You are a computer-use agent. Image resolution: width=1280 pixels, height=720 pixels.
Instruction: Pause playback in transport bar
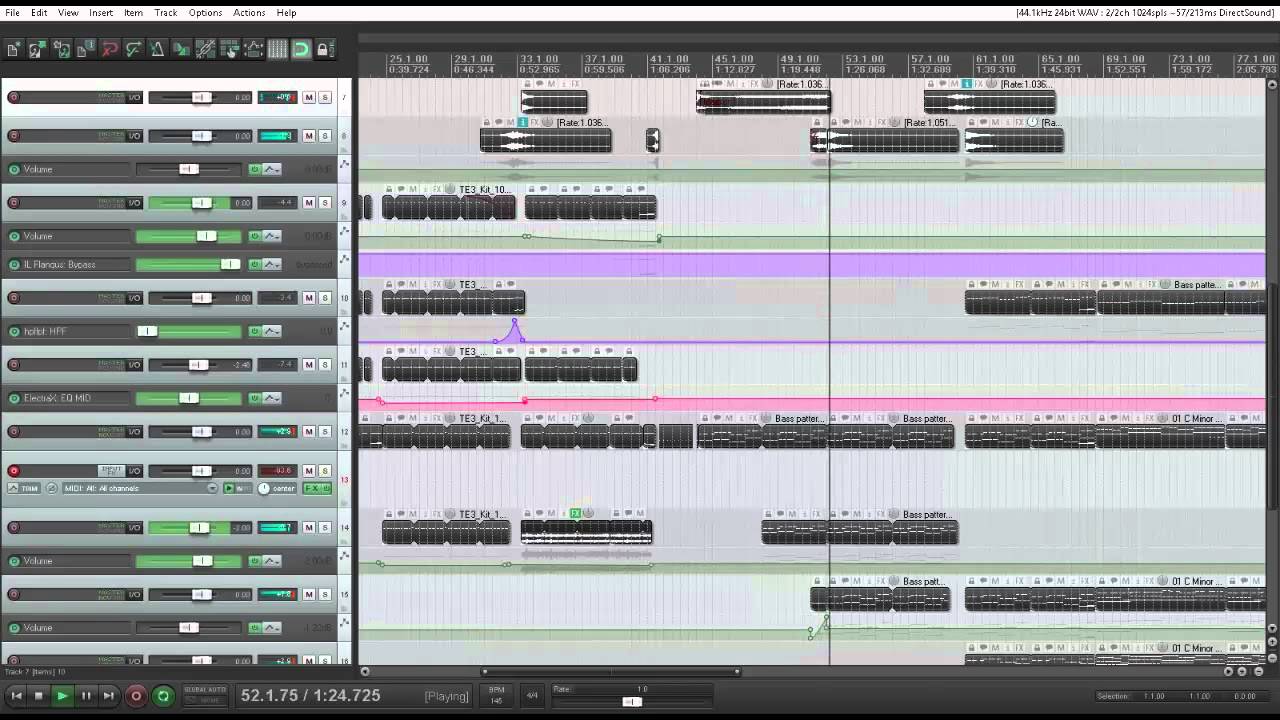point(85,696)
